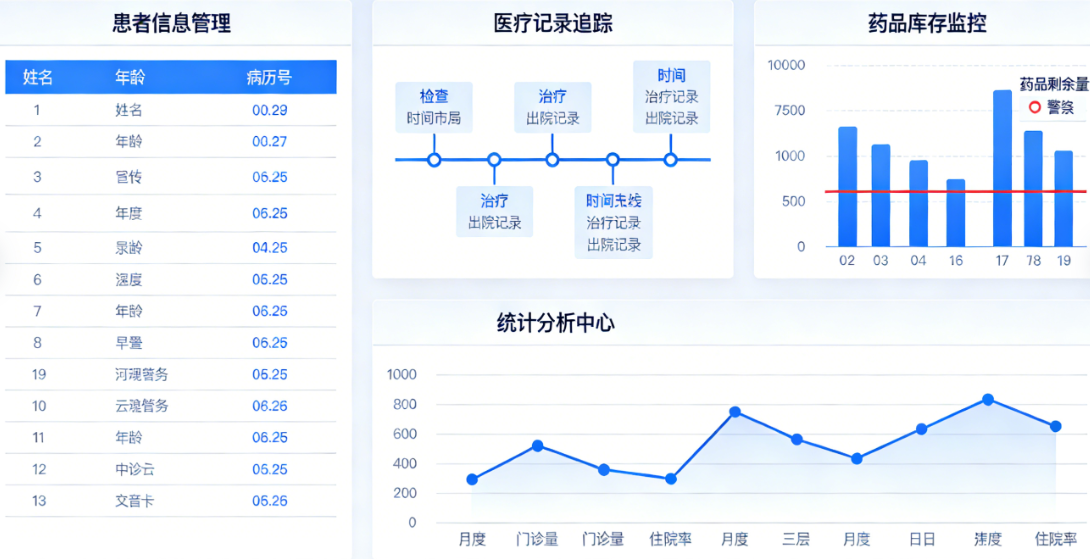Select the 04.25 record number in row 5

pos(270,248)
